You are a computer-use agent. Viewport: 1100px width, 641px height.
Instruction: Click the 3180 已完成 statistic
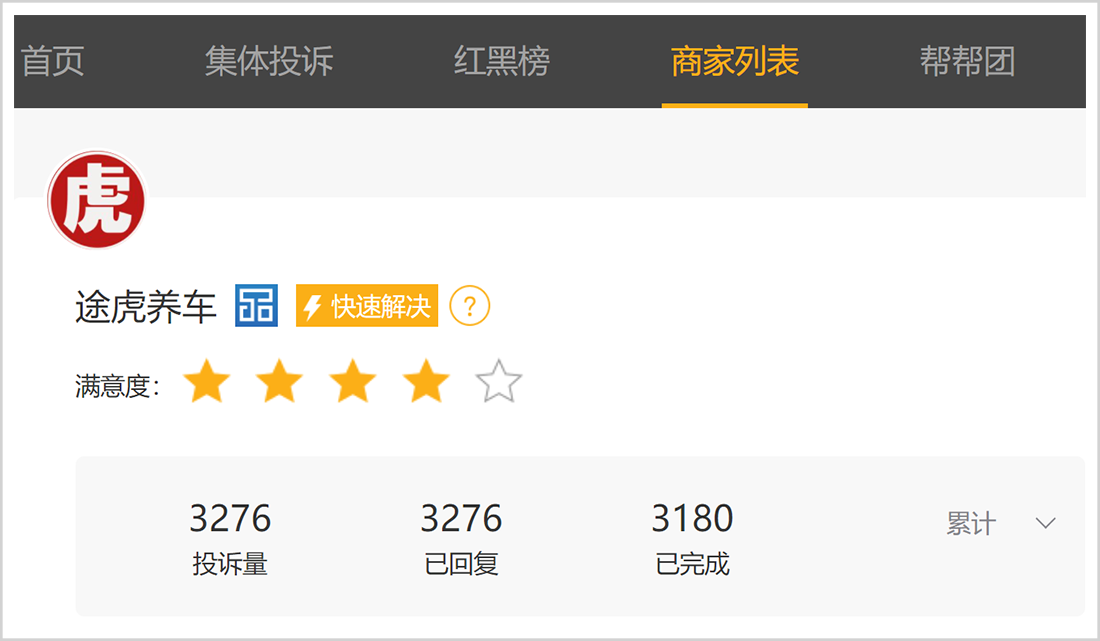(692, 538)
